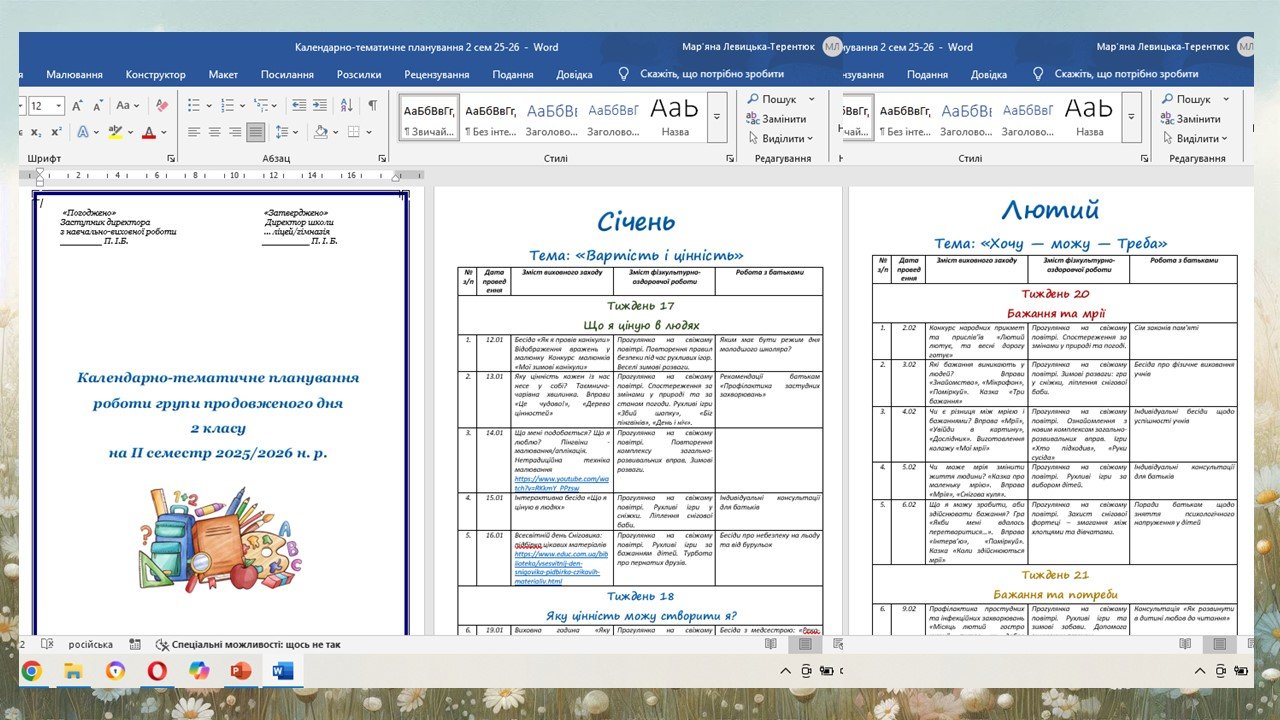This screenshot has width=1280, height=720.
Task: Apply the Text Effects glowing A icon
Action: tap(83, 132)
